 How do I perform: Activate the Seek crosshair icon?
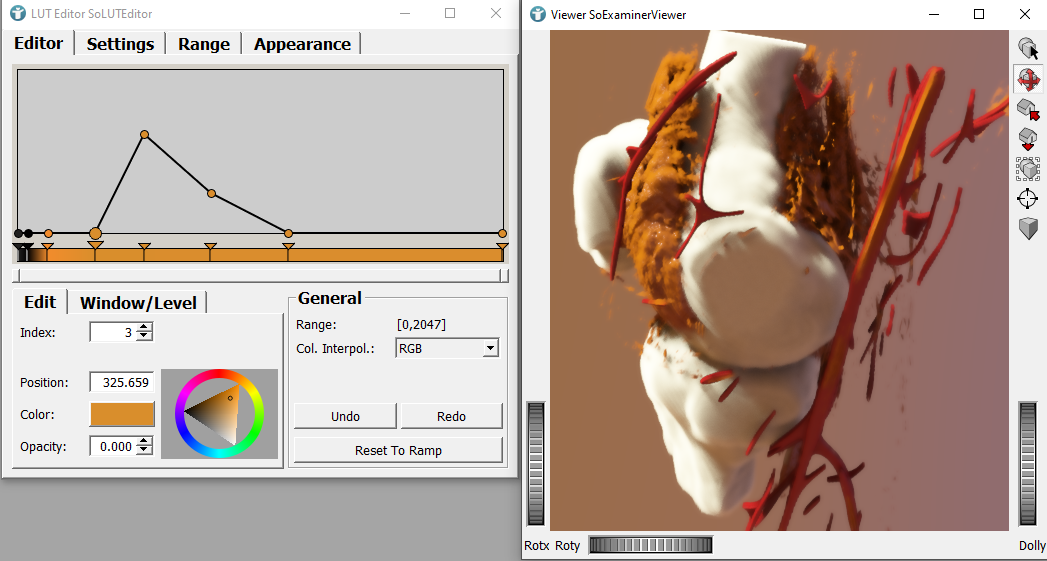1027,199
